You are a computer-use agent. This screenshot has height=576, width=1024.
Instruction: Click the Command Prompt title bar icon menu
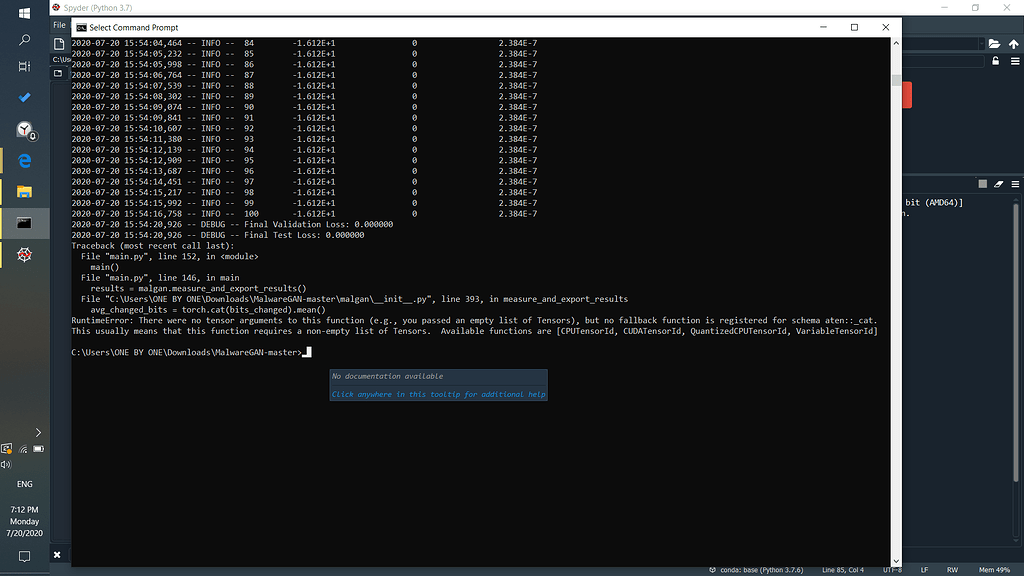pyautogui.click(x=81, y=27)
